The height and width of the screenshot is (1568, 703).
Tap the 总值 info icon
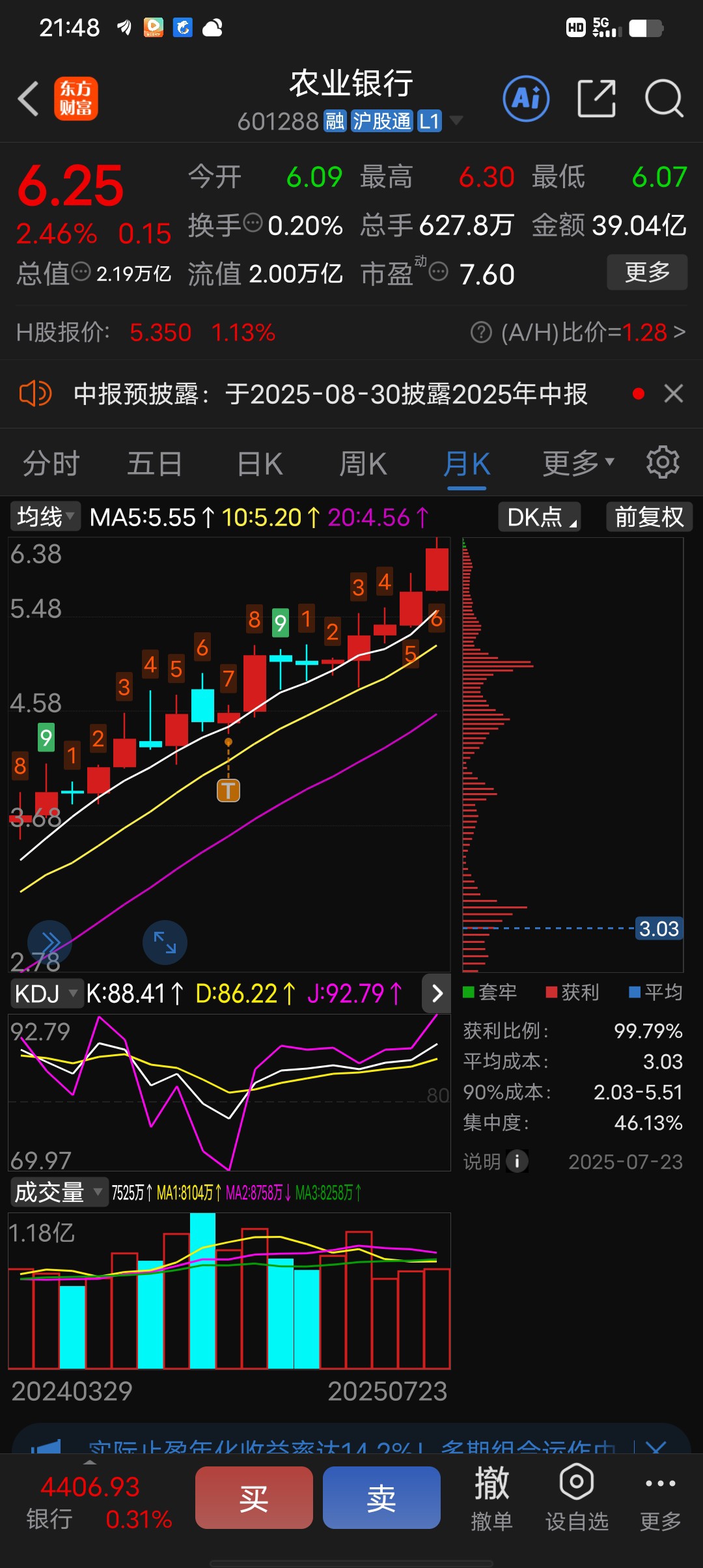tap(81, 272)
